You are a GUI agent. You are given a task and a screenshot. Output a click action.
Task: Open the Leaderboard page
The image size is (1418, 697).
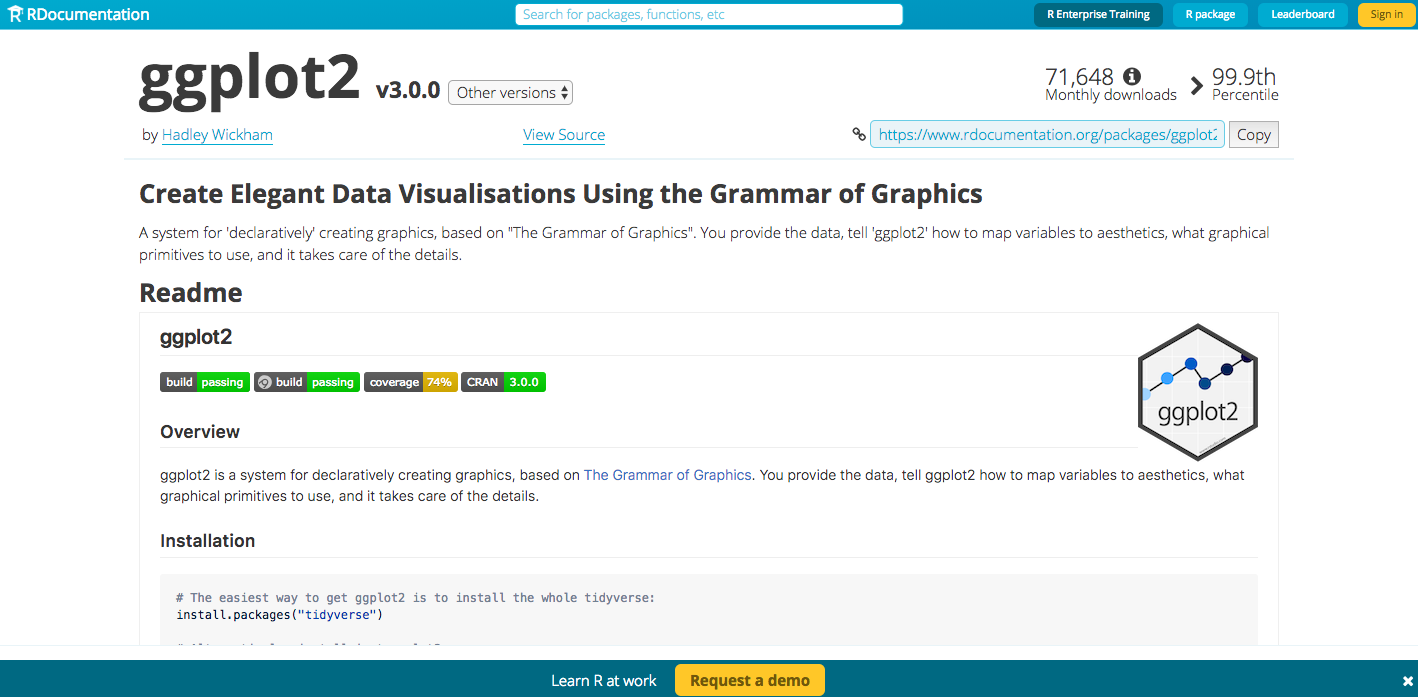click(x=1302, y=14)
